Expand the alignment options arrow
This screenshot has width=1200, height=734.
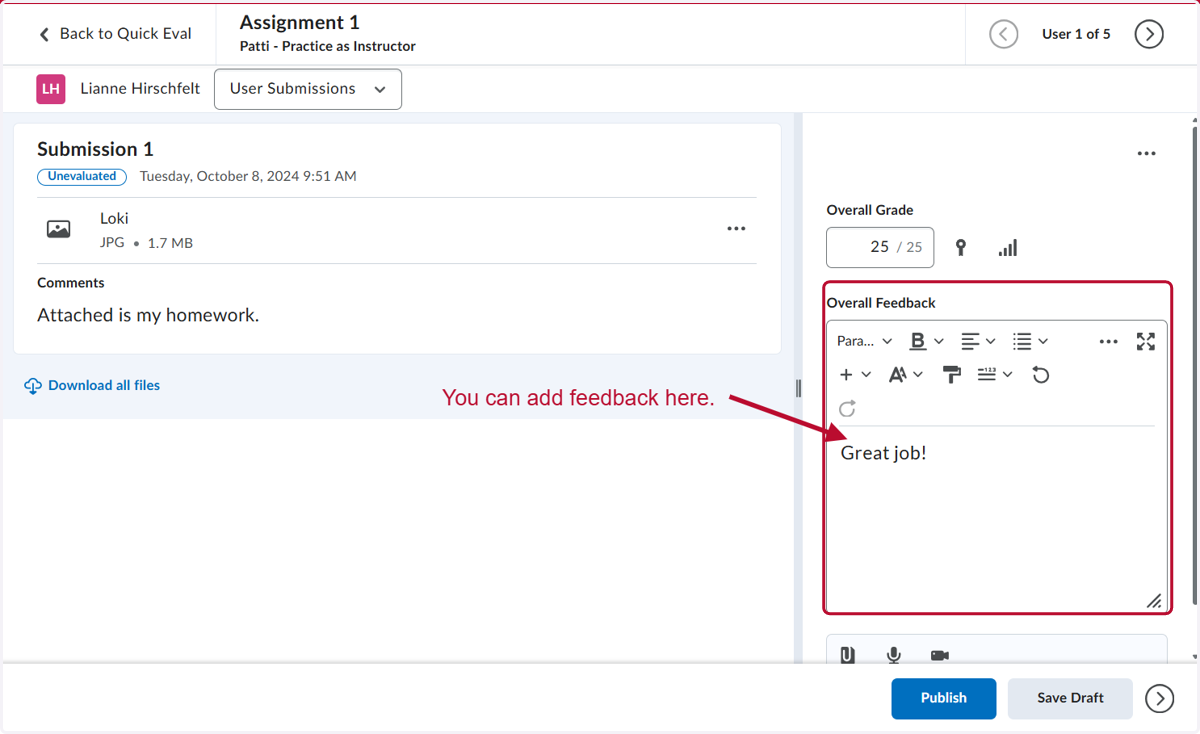click(x=991, y=341)
